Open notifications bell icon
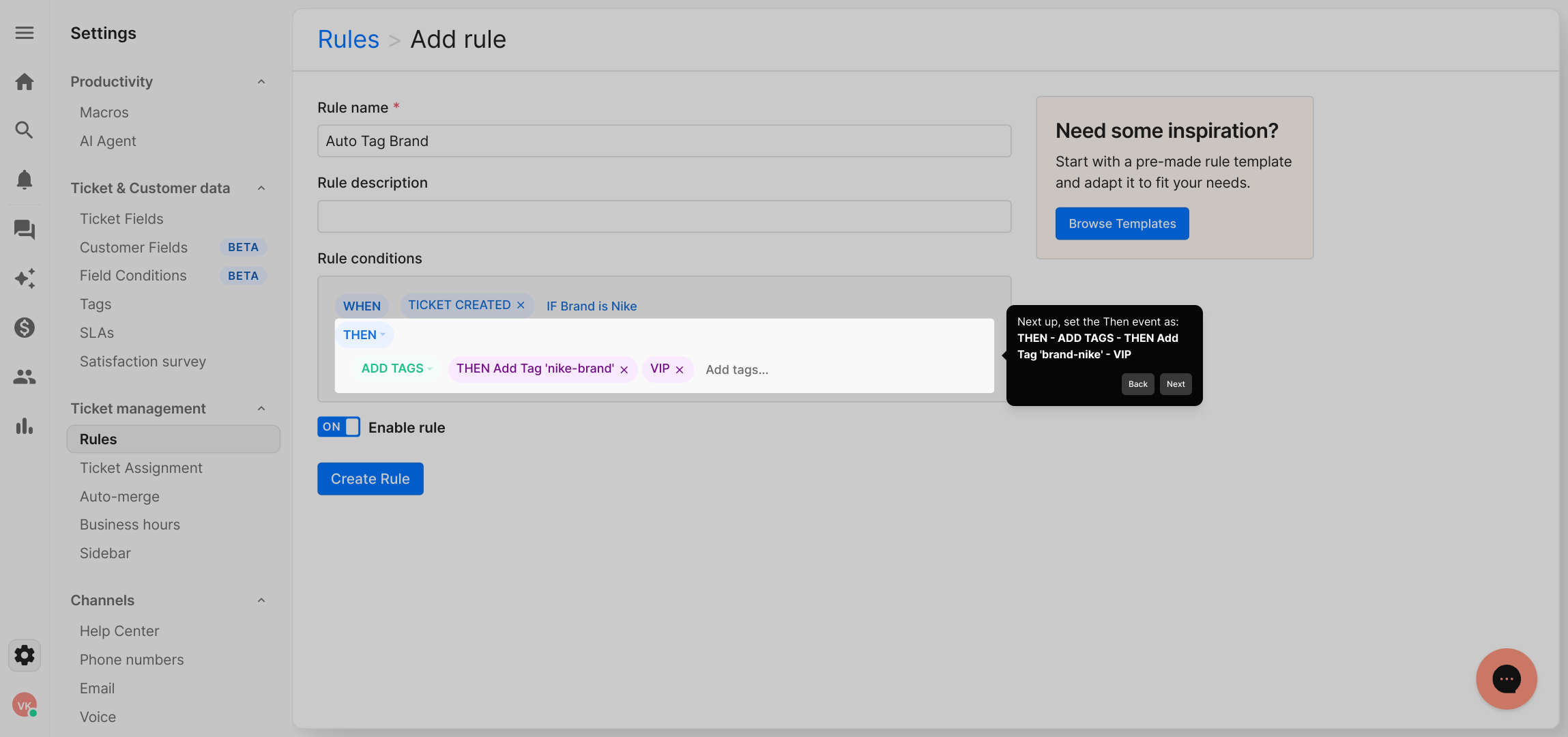This screenshot has height=737, width=1568. click(x=25, y=179)
